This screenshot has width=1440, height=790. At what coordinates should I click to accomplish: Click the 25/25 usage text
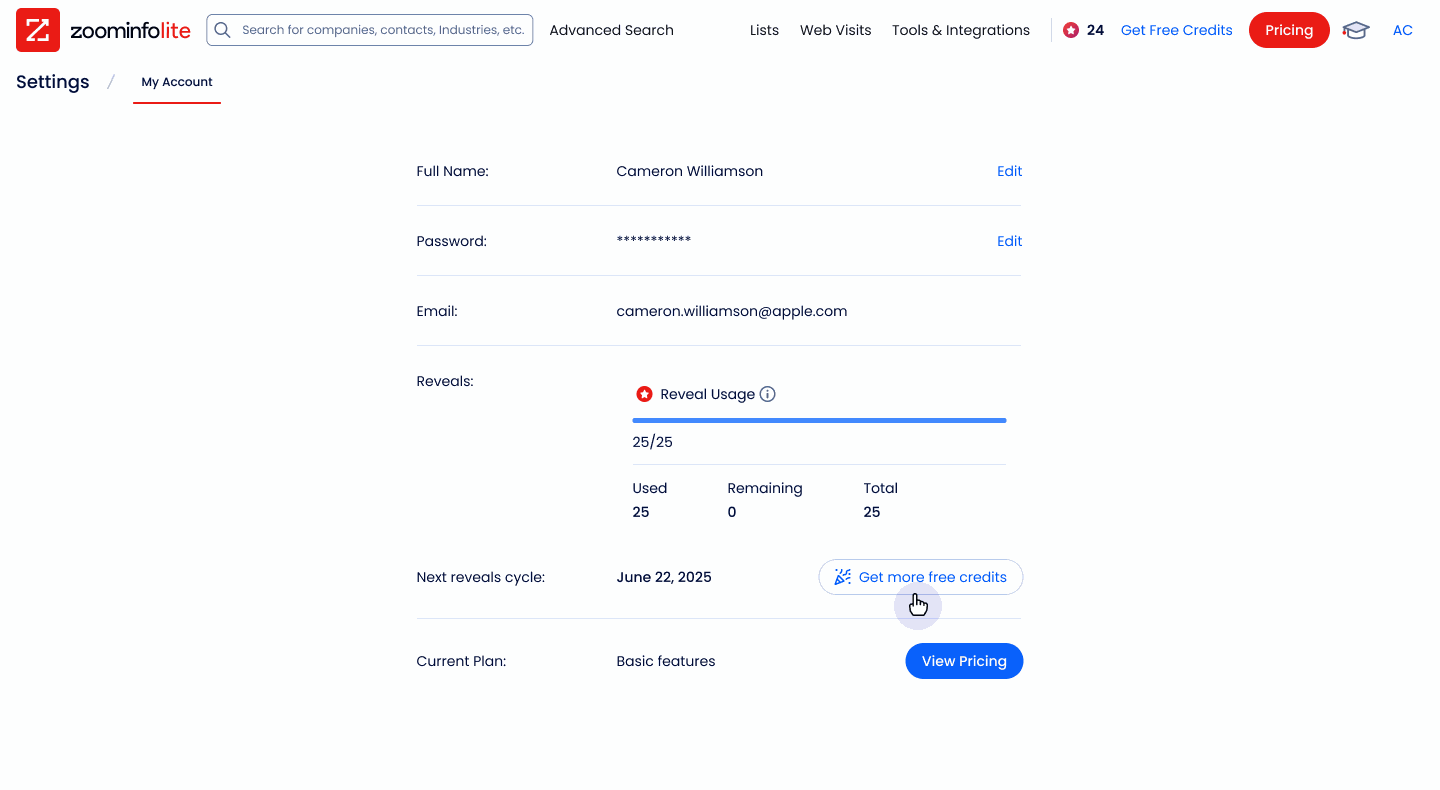tap(653, 442)
